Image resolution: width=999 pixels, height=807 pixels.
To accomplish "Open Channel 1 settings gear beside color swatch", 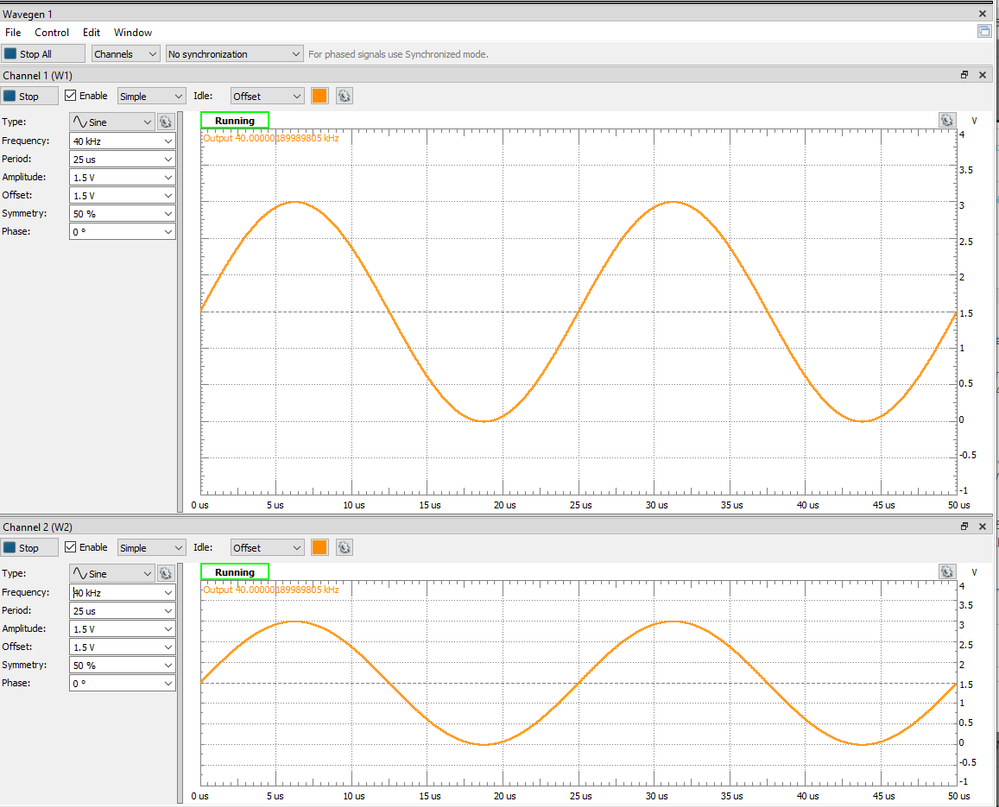I will [344, 96].
